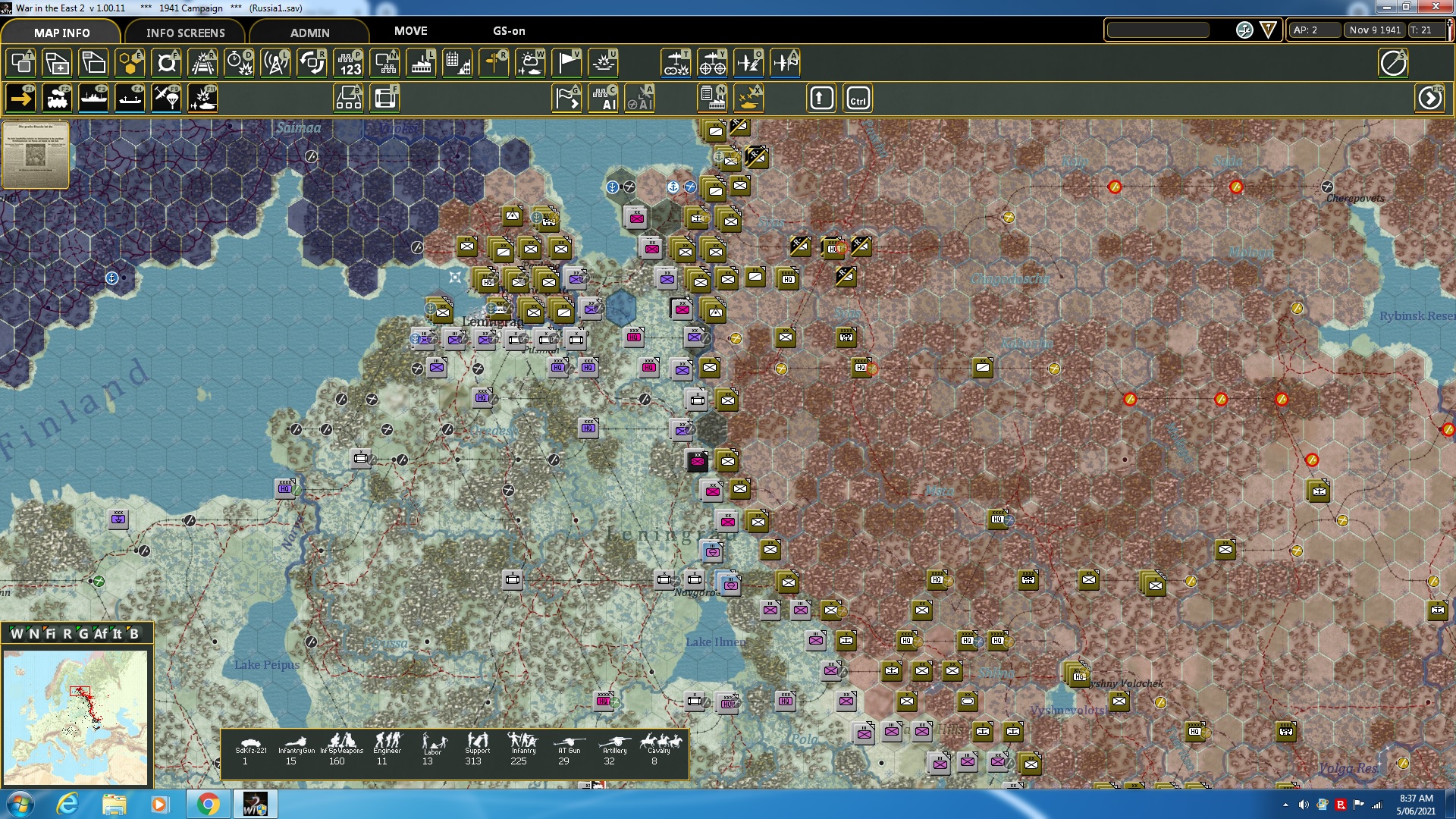This screenshot has width=1456, height=819.
Task: Select the rail movement mode (F2)
Action: tap(57, 99)
